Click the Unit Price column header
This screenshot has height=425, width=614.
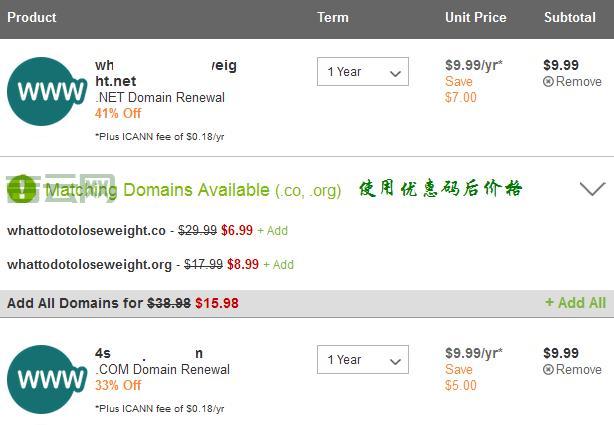click(475, 17)
